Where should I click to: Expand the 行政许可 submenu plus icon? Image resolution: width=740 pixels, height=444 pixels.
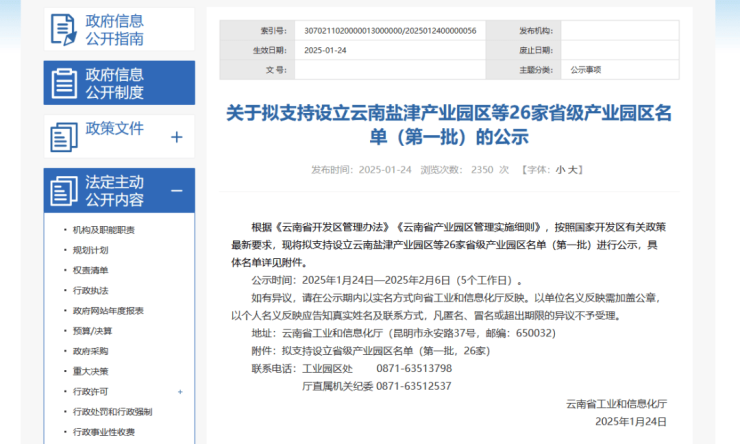(x=180, y=391)
